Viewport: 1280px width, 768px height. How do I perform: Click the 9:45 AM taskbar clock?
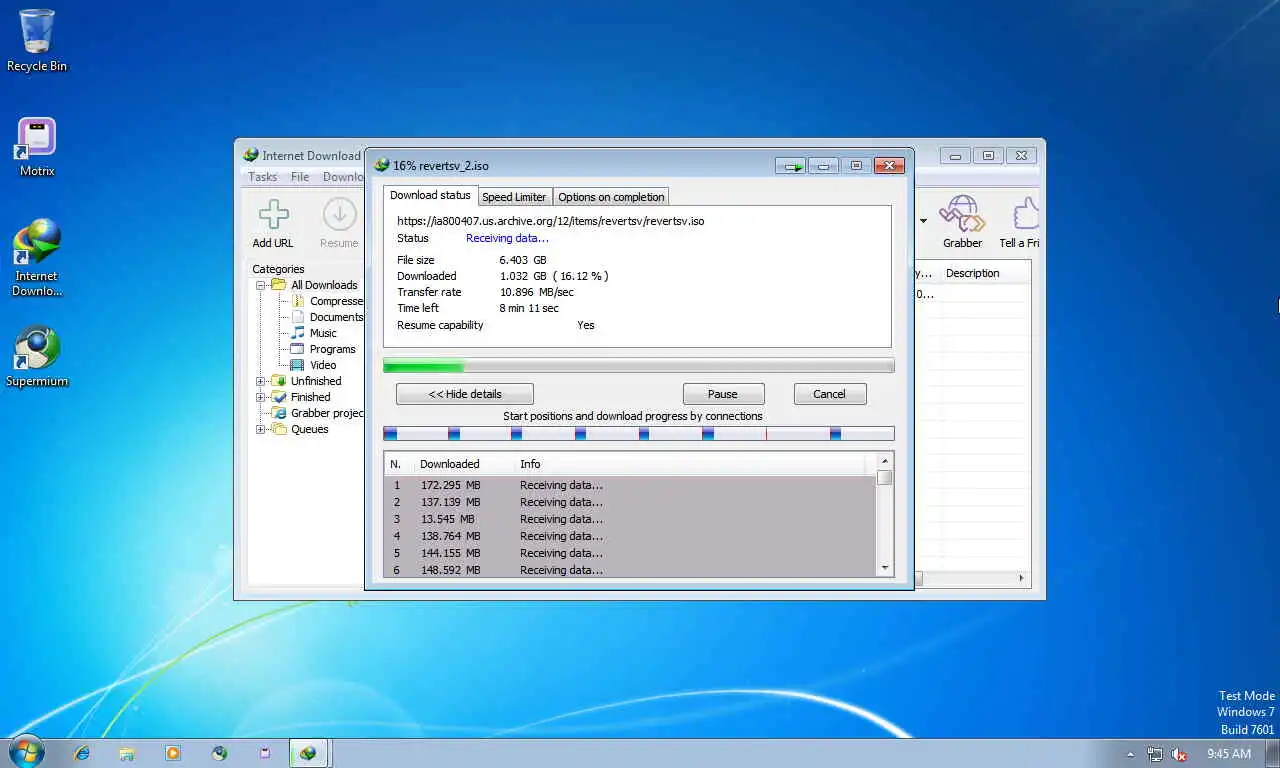[x=1229, y=754]
